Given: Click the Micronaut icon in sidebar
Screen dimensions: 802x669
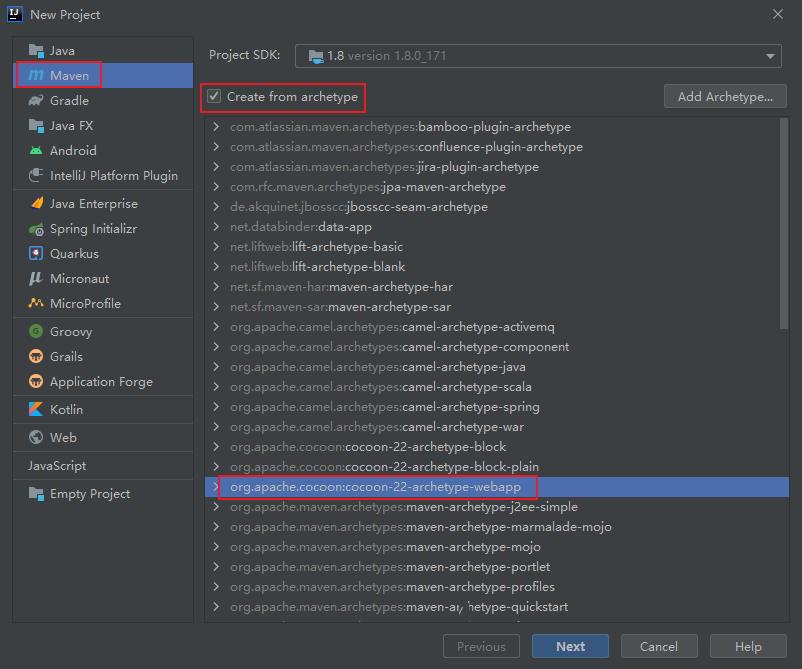Looking at the screenshot, I should coord(36,279).
